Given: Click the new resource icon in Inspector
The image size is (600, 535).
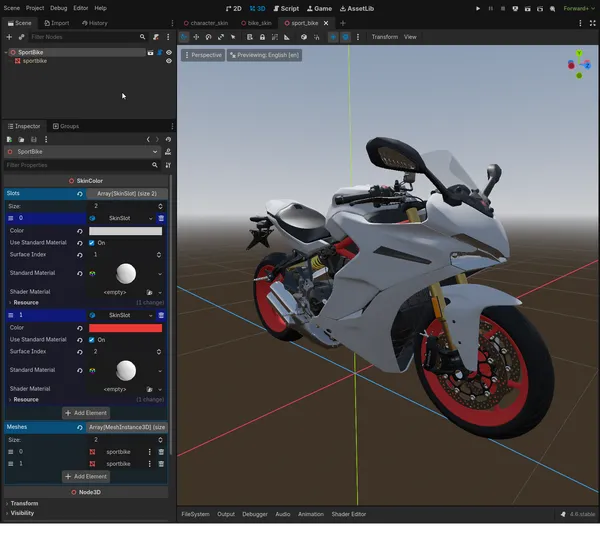Looking at the screenshot, I should tap(9, 140).
